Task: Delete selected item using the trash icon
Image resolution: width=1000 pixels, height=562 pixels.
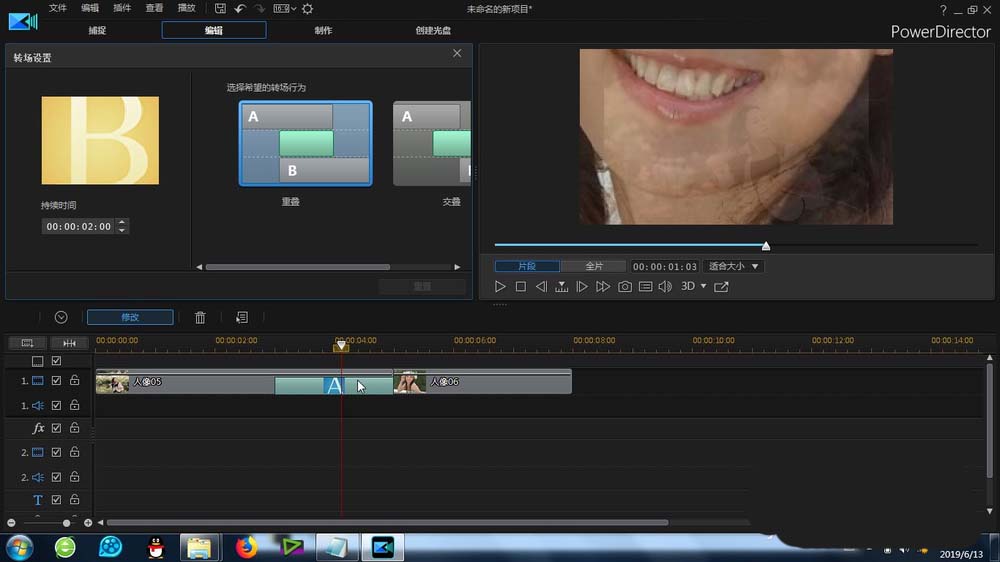Action: (x=200, y=317)
